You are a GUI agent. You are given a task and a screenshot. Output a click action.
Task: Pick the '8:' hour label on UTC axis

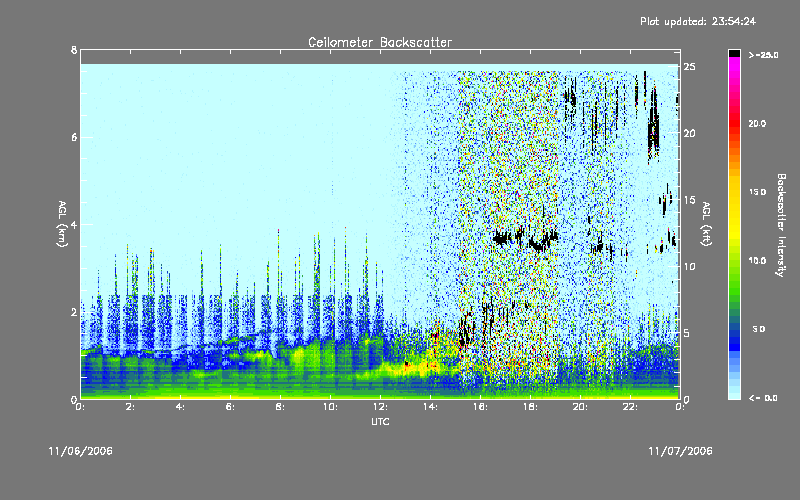point(280,407)
